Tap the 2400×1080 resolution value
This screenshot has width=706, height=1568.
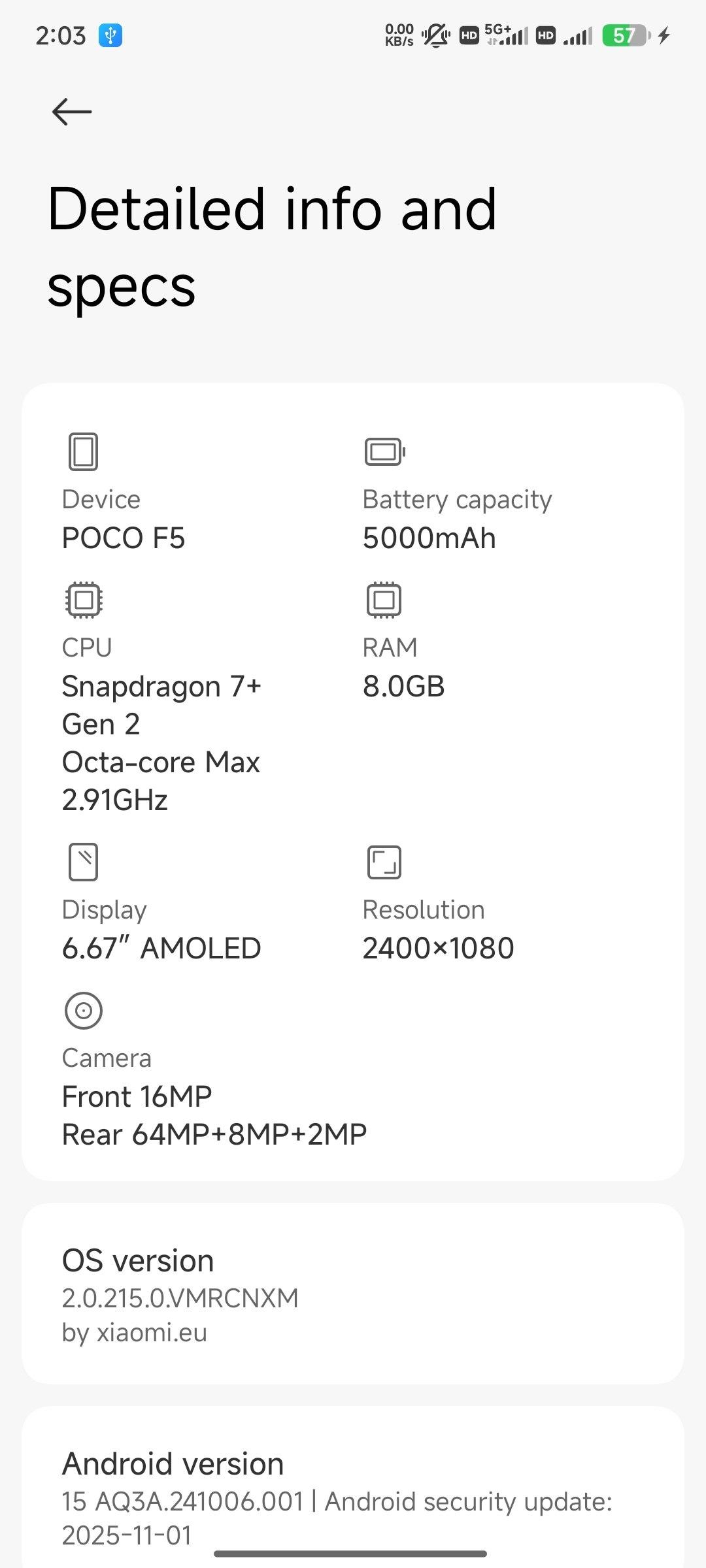(438, 949)
